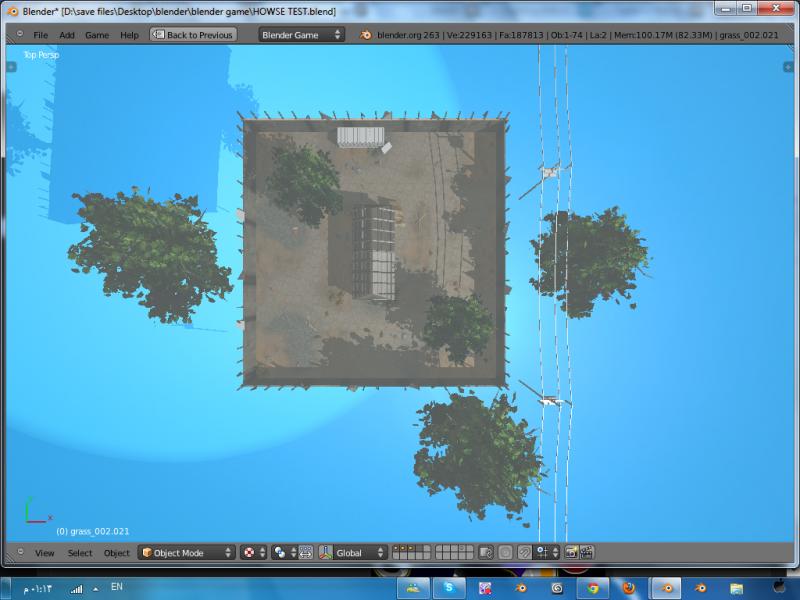Click the Back to Previous button

tap(193, 35)
